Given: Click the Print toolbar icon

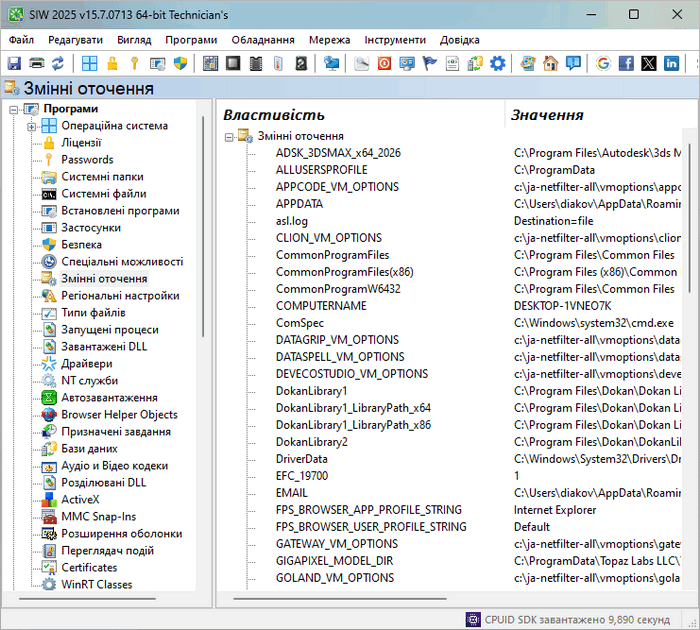Looking at the screenshot, I should 37,63.
